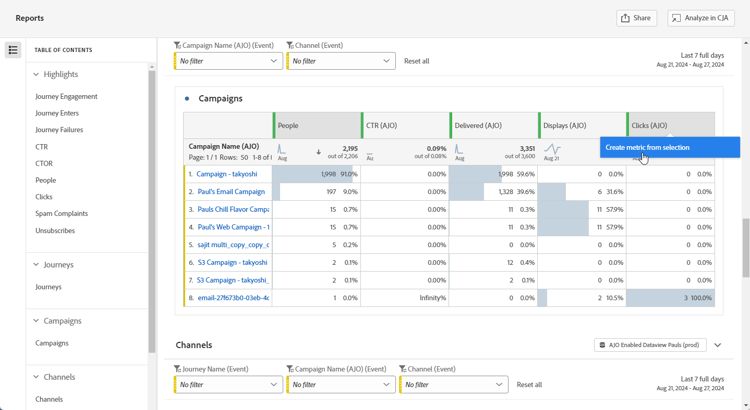Expand the Channels panel chevron
The width and height of the screenshot is (750, 410).
click(x=717, y=345)
